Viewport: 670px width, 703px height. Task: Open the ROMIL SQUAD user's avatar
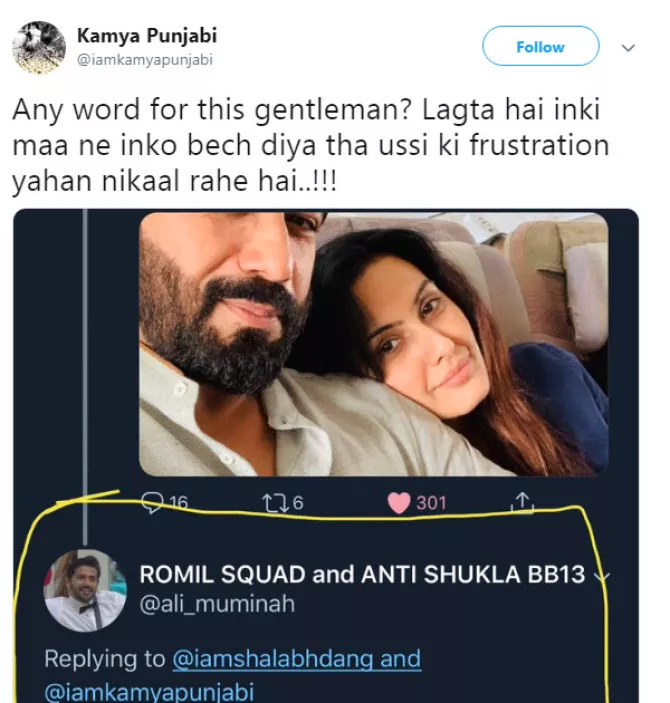click(84, 590)
